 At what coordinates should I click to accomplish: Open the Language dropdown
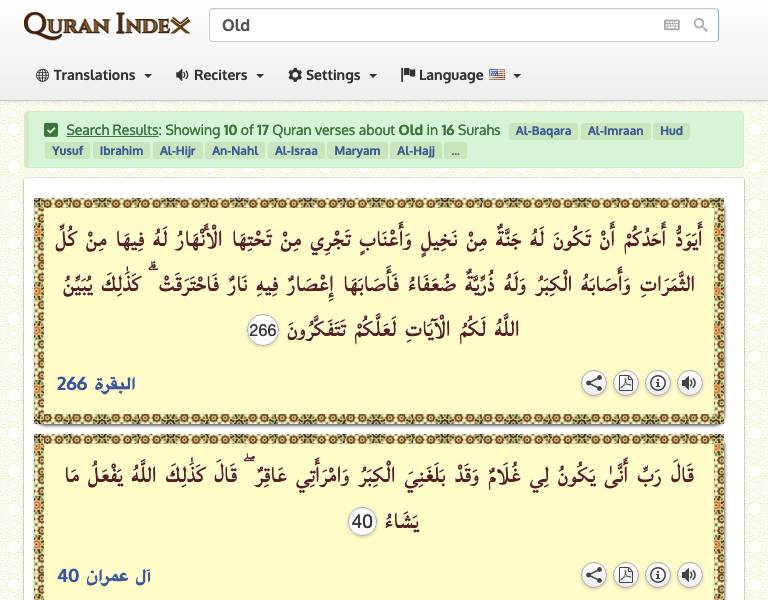pyautogui.click(x=460, y=75)
